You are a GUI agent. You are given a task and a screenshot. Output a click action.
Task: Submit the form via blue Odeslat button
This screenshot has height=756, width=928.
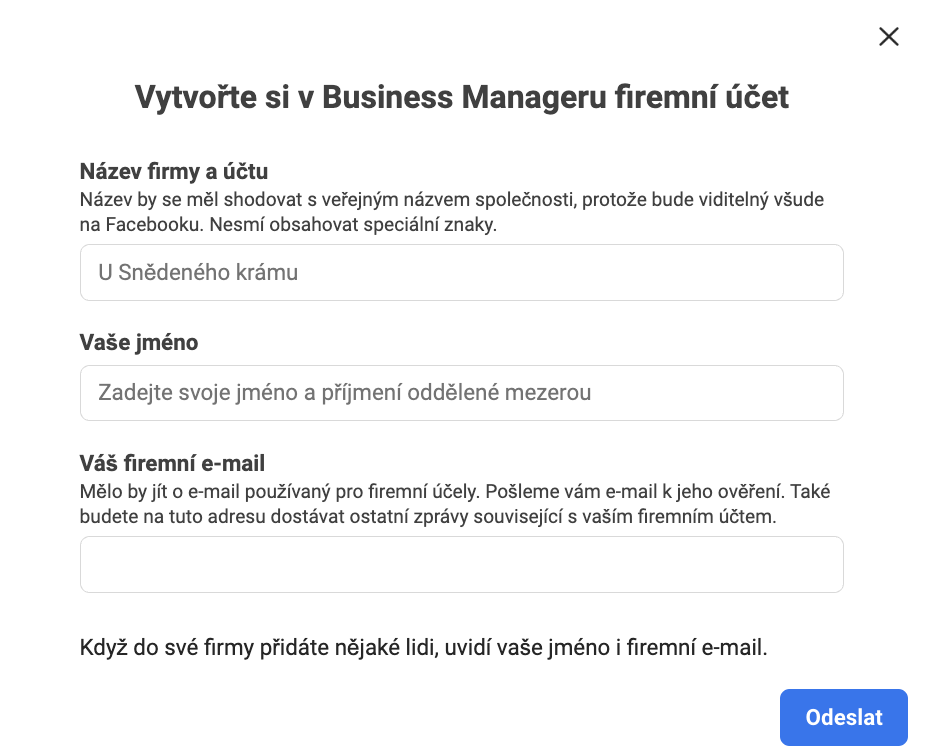point(843,717)
